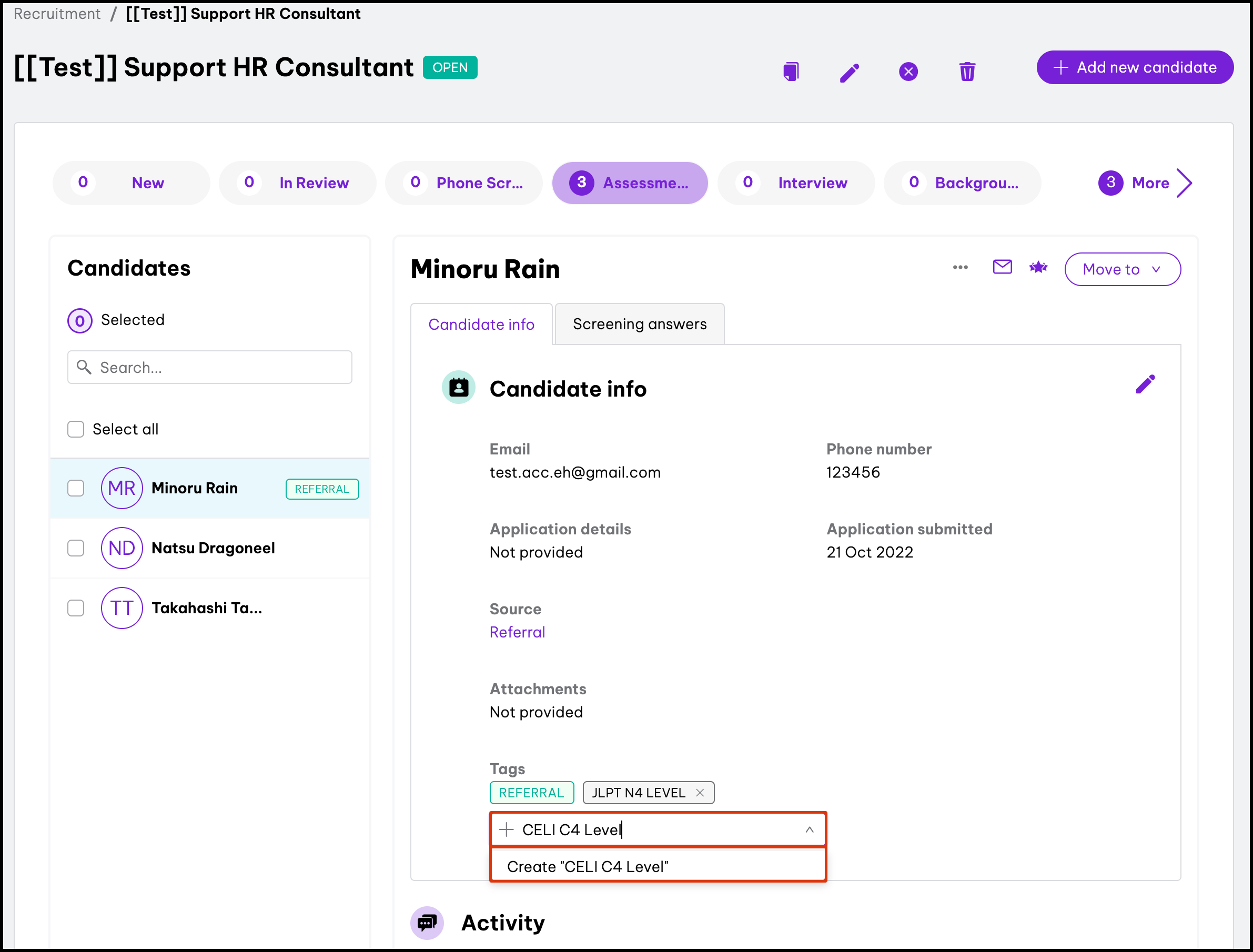The width and height of the screenshot is (1253, 952).
Task: Click the delete job trash icon
Action: pyautogui.click(x=967, y=72)
